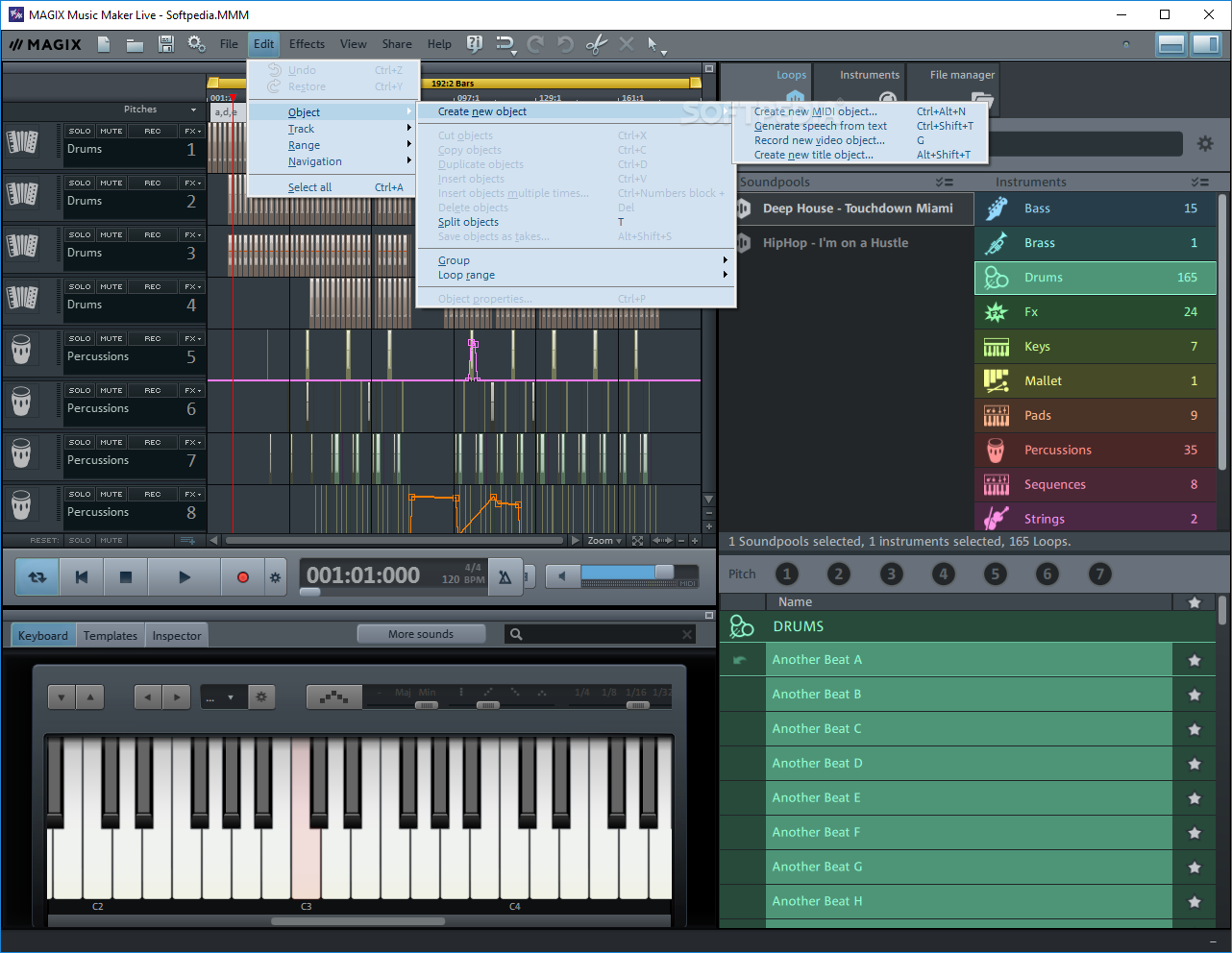Select pitch 3 button

coord(891,574)
